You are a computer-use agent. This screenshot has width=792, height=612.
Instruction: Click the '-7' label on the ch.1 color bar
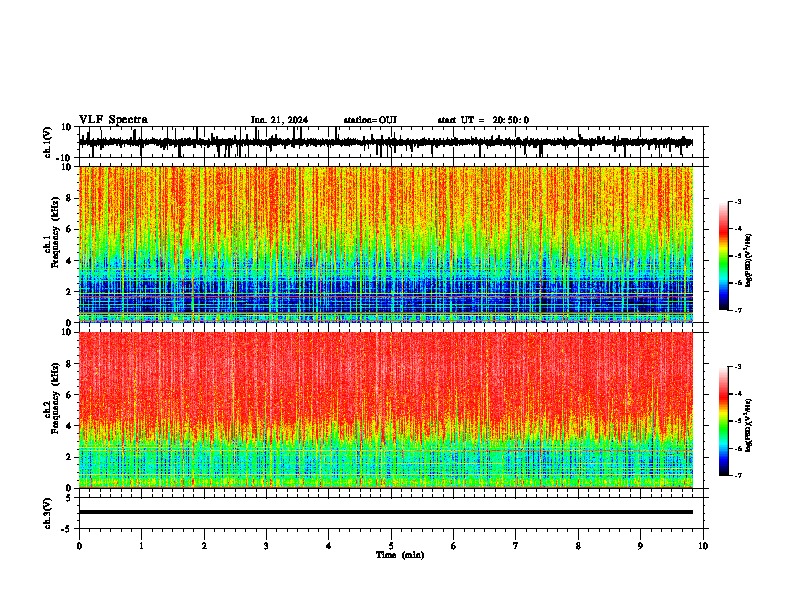(738, 310)
